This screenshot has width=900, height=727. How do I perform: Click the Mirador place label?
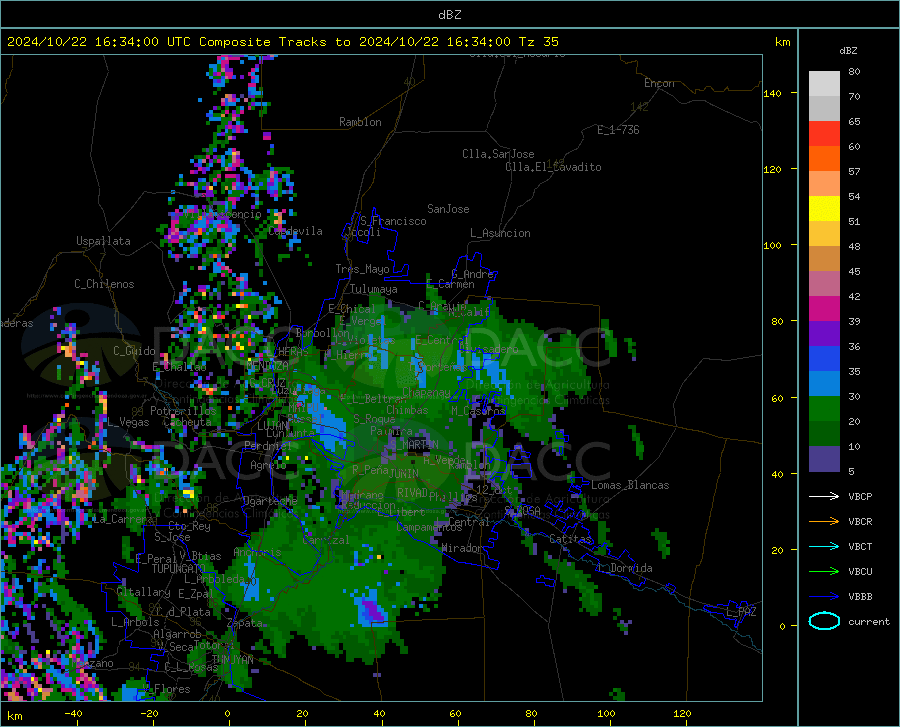point(462,548)
